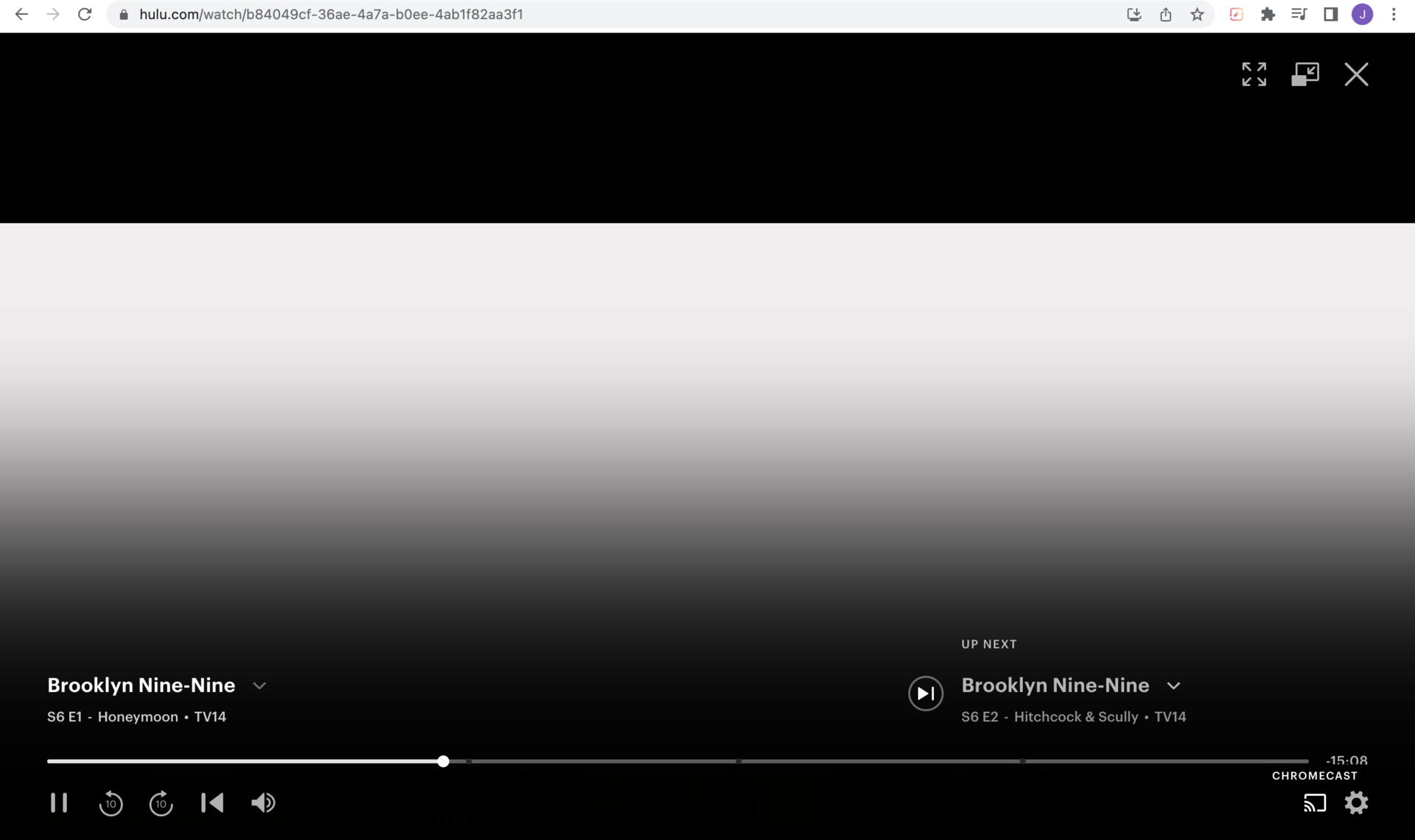Close the Hulu video player
This screenshot has height=840, width=1415.
click(1356, 74)
